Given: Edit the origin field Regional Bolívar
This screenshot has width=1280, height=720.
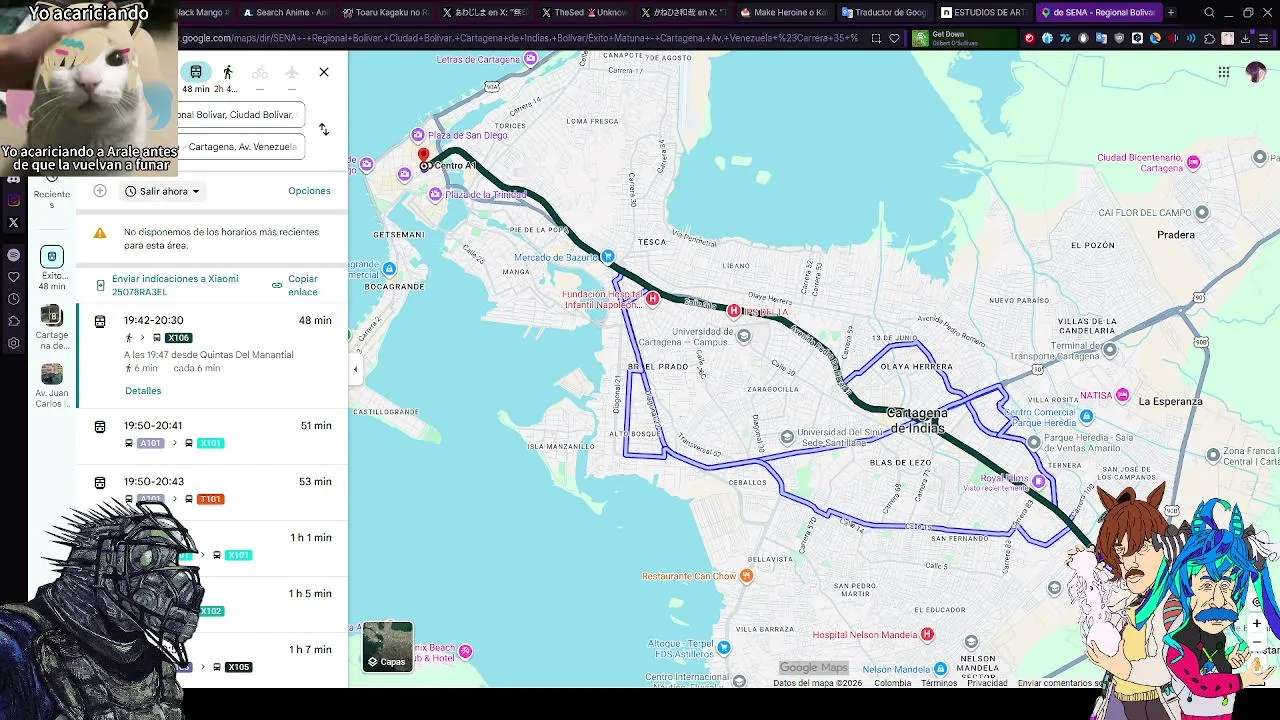Looking at the screenshot, I should click(x=241, y=115).
